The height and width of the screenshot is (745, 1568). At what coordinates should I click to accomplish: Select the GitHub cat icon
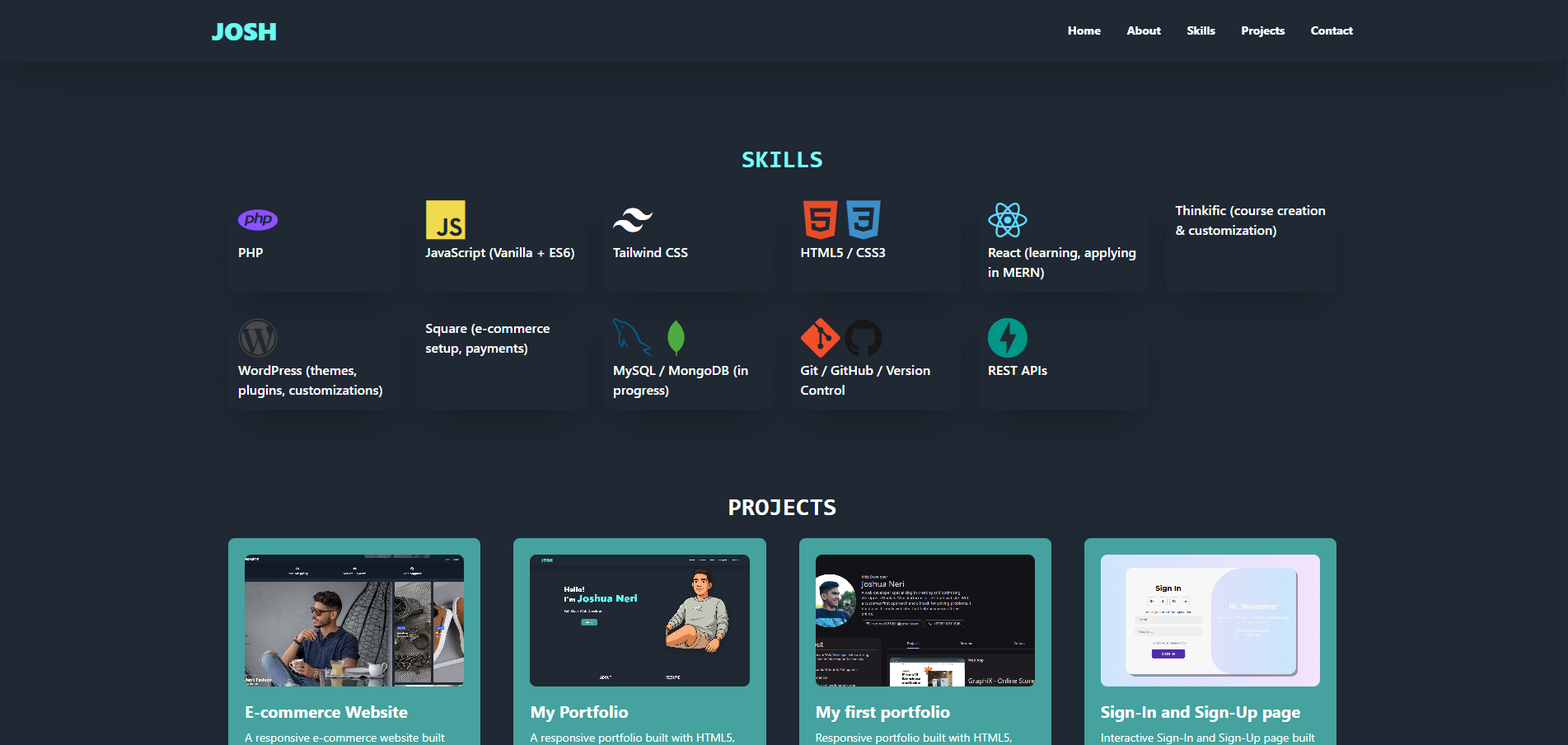pos(864,338)
